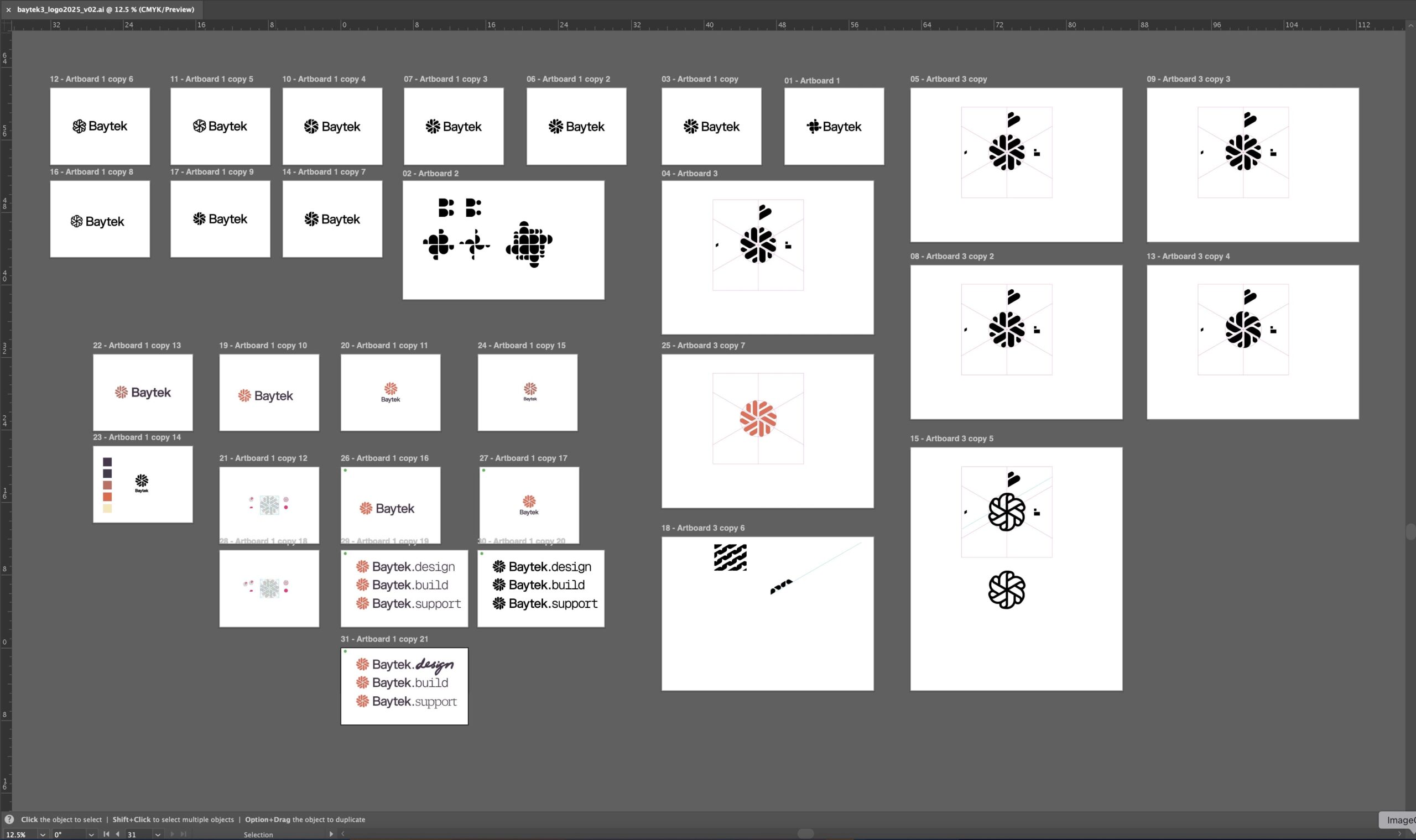Click the artboard number field showing 31

coord(139,834)
